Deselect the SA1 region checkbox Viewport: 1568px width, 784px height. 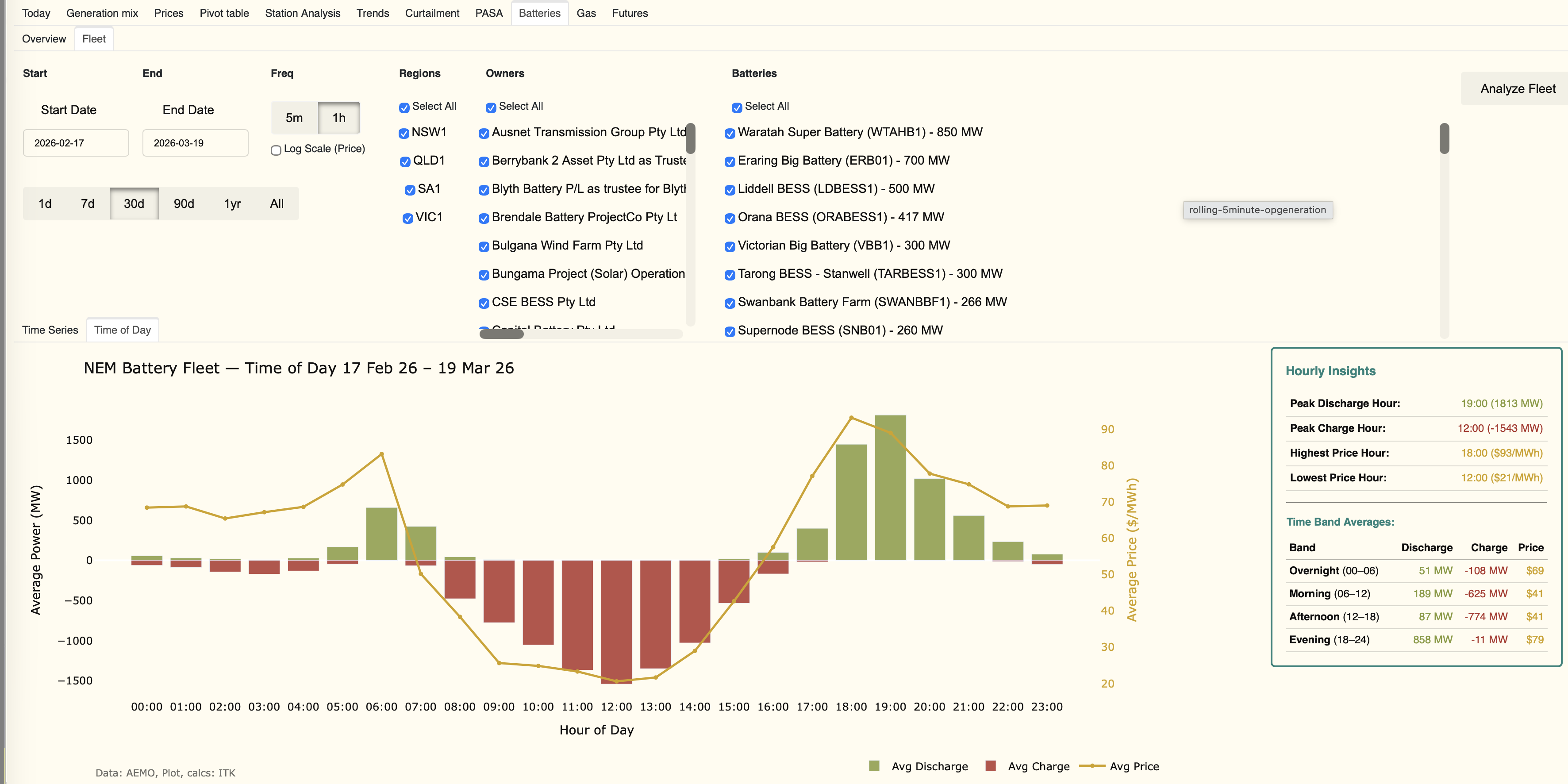410,190
